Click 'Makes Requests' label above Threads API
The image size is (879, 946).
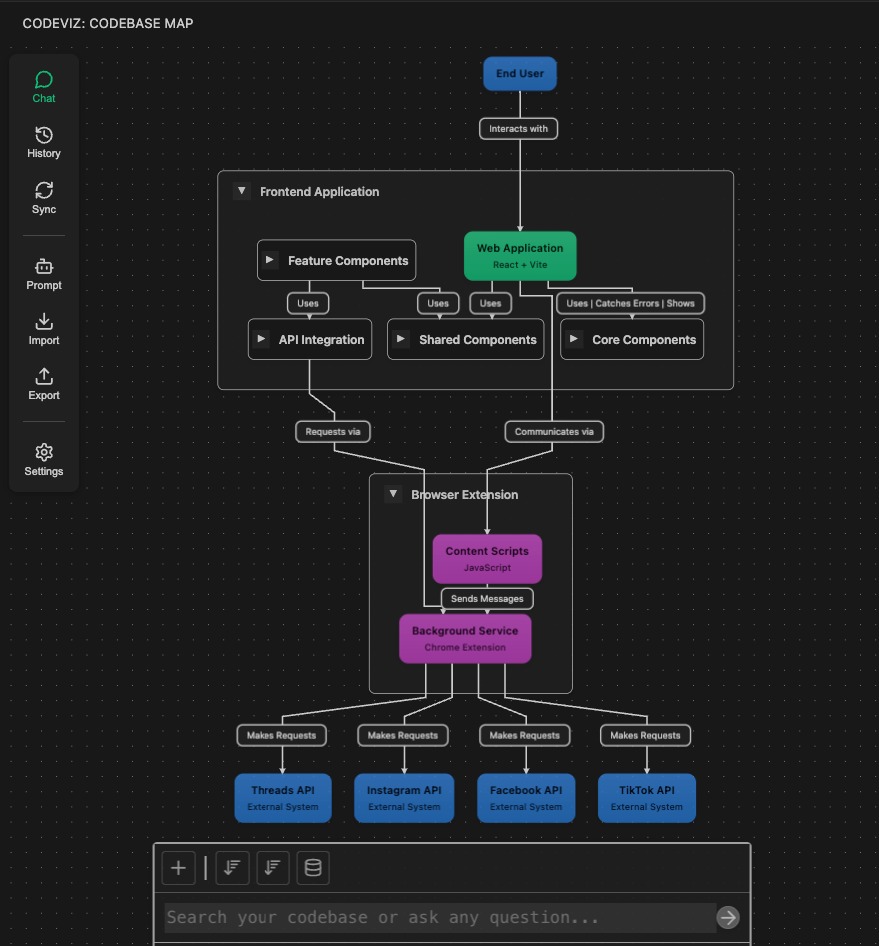[281, 735]
